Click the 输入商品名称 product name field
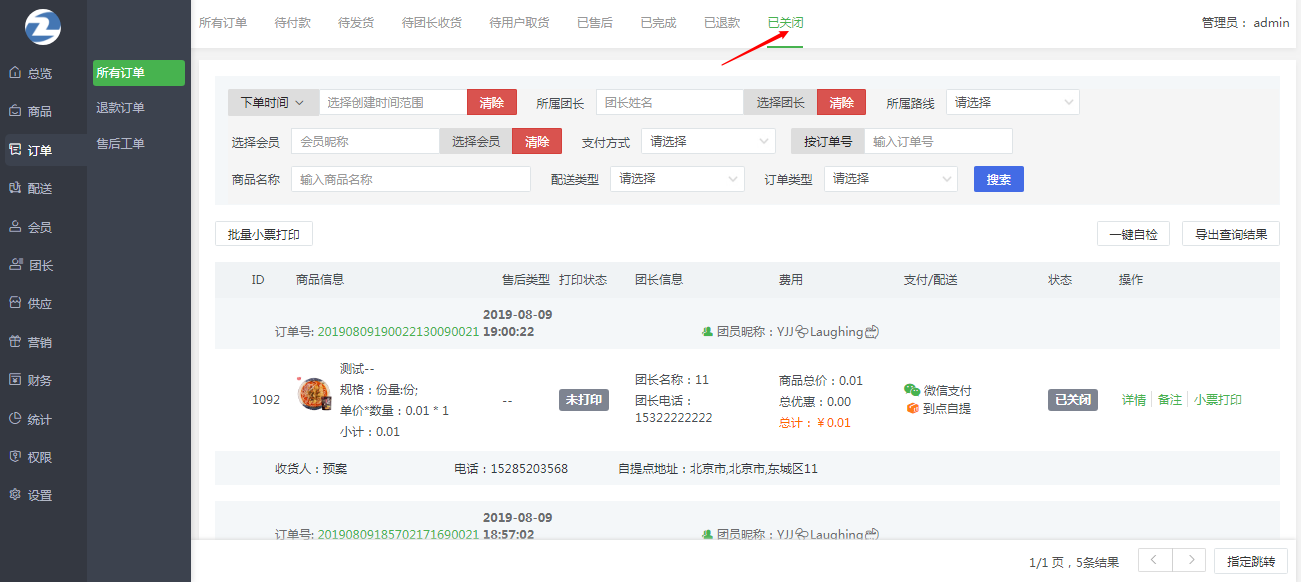Screen dimensions: 1301x582 [410, 180]
